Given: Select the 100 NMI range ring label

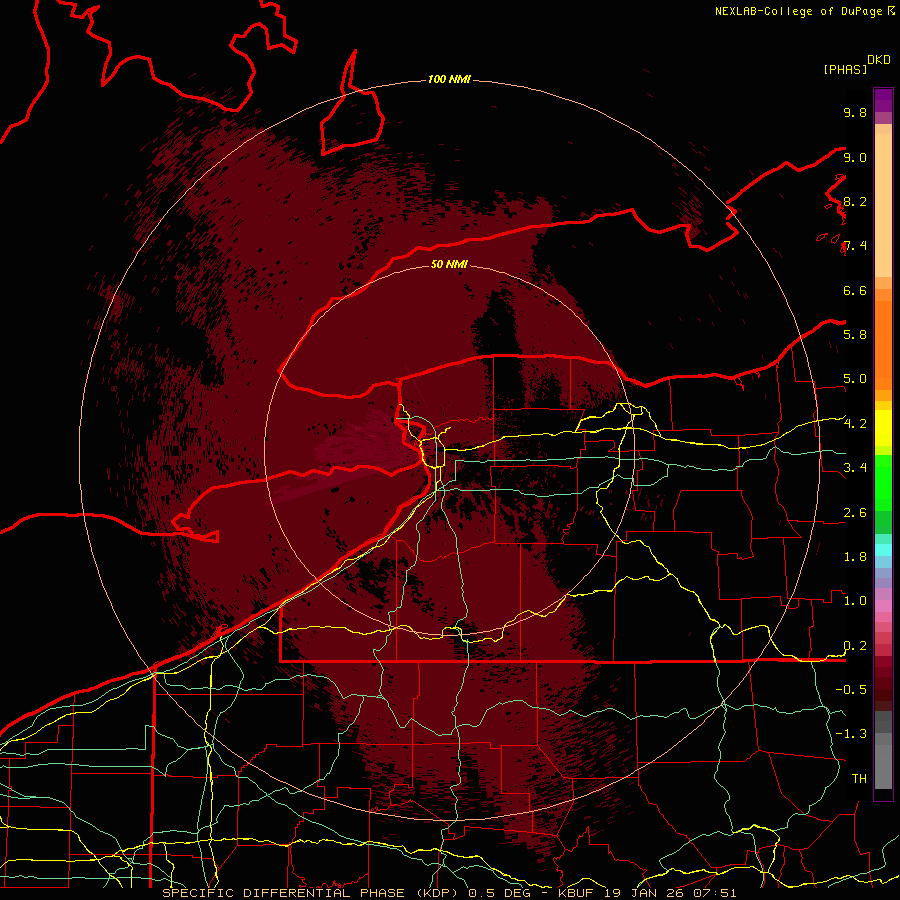Looking at the screenshot, I should click(449, 79).
